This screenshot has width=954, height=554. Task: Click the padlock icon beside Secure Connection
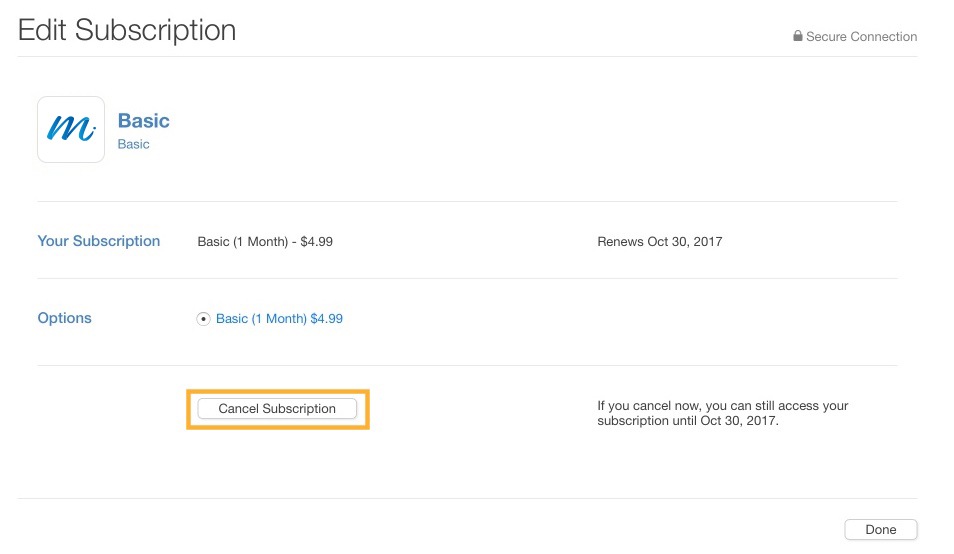797,36
